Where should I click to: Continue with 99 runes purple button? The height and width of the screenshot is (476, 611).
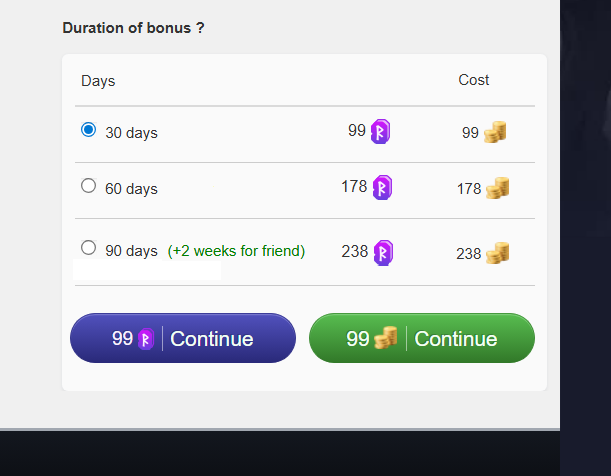pyautogui.click(x=183, y=338)
